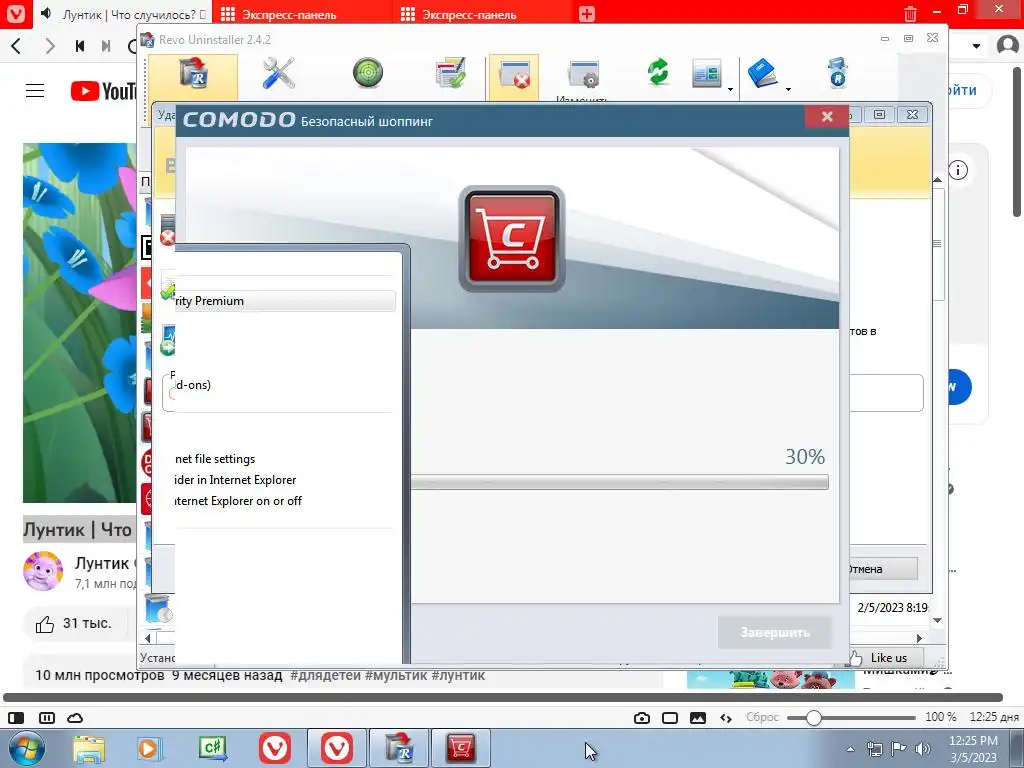Click the fast forward button in Vivaldi
This screenshot has width=1024, height=768.
tap(106, 46)
